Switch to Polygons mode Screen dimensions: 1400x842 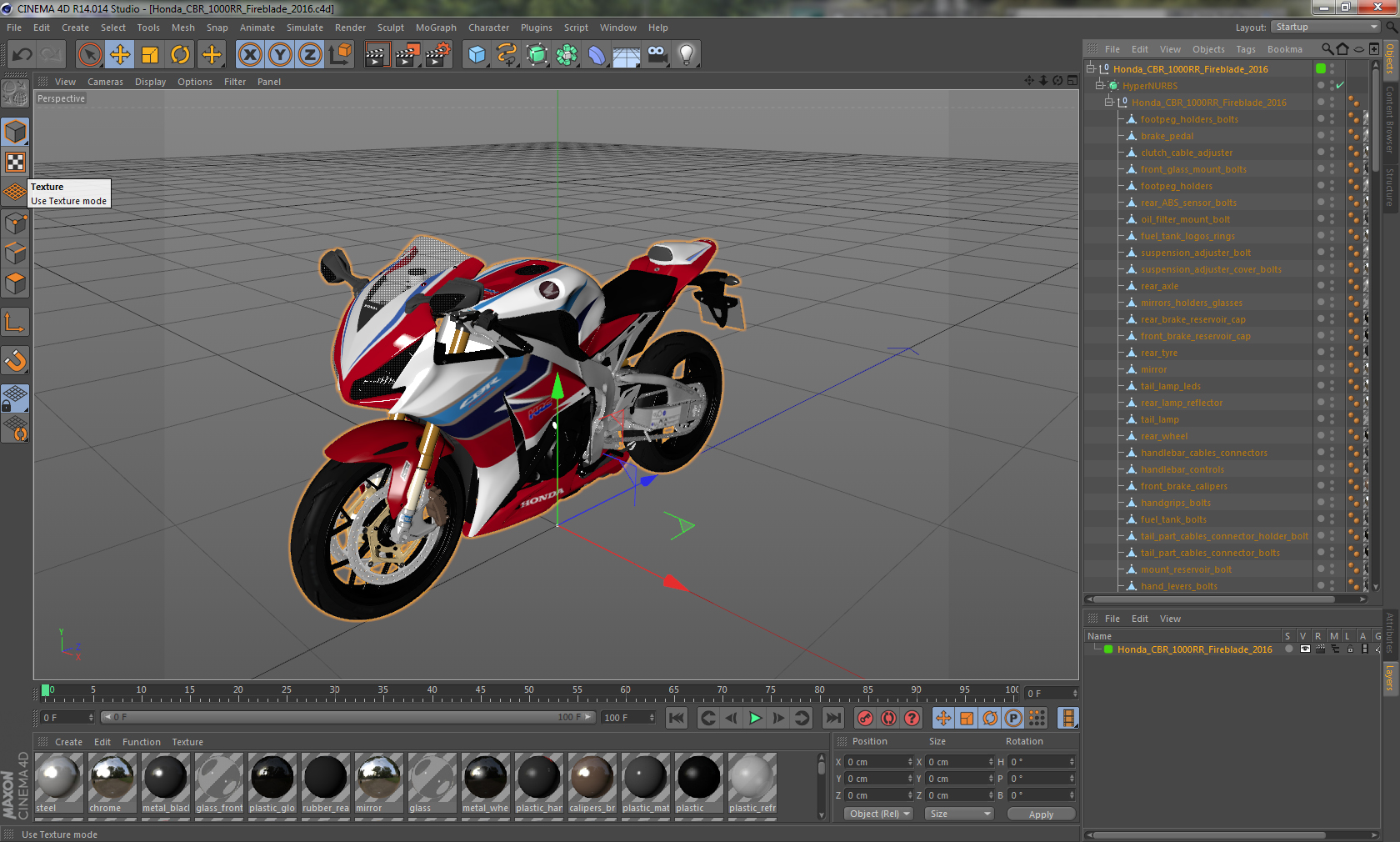[15, 283]
